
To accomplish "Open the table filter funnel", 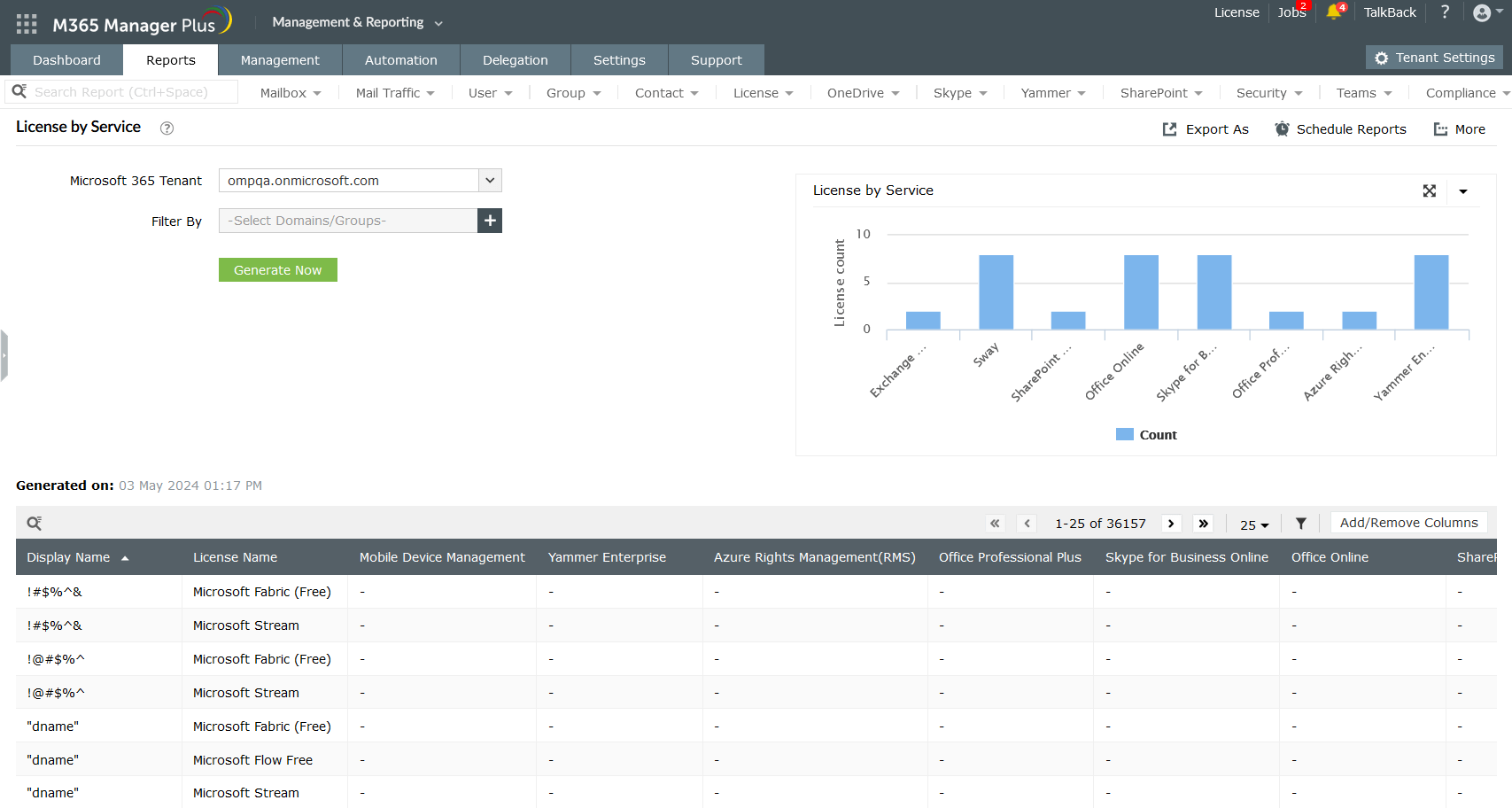I will pyautogui.click(x=1301, y=524).
